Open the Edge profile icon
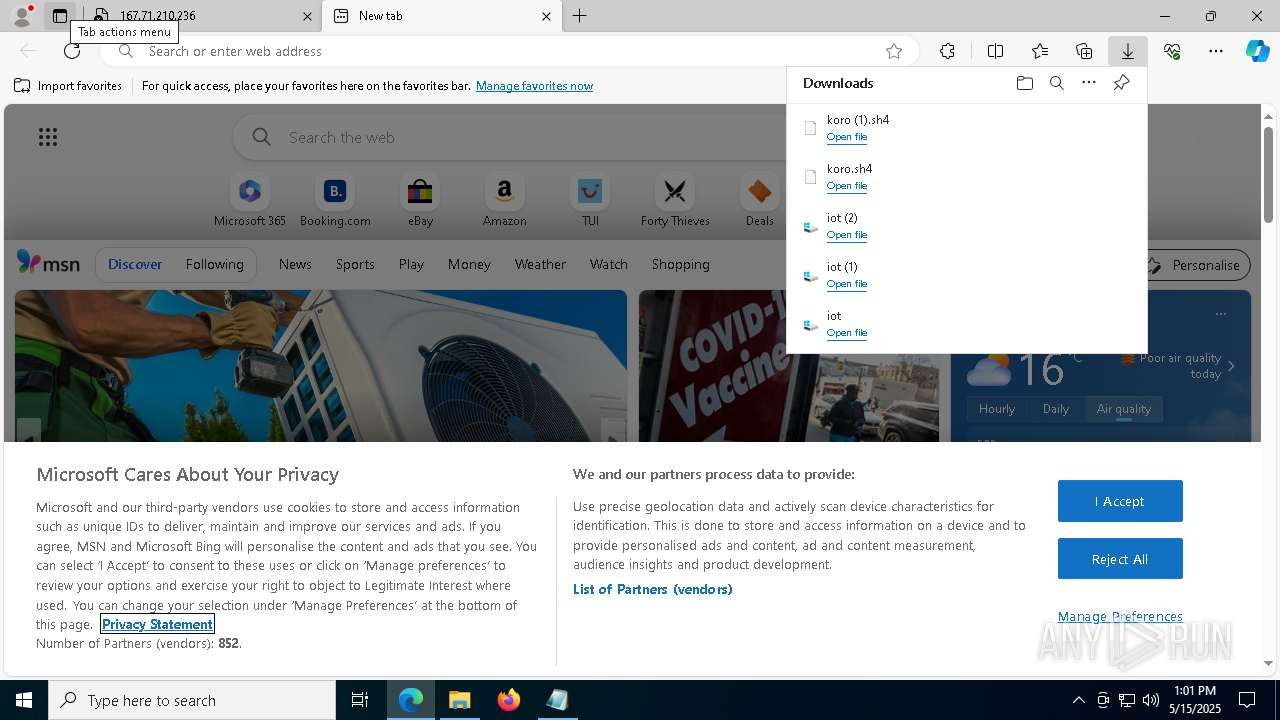Image resolution: width=1280 pixels, height=720 pixels. click(22, 16)
